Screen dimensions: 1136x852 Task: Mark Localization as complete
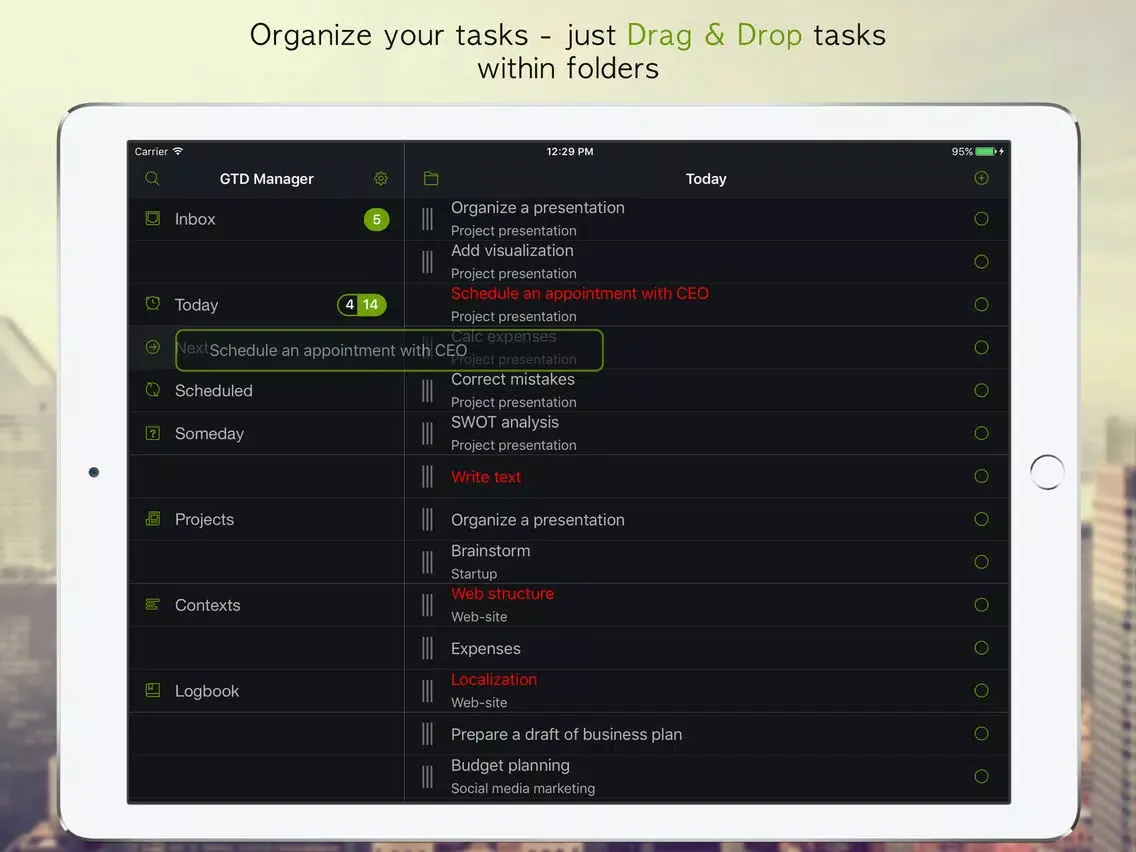coord(982,690)
